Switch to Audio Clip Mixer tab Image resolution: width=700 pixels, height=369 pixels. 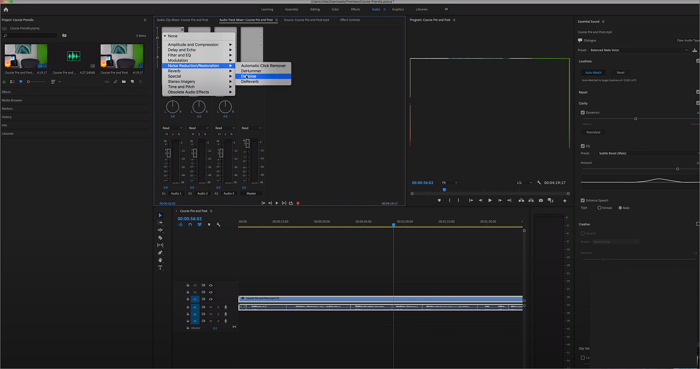point(182,20)
